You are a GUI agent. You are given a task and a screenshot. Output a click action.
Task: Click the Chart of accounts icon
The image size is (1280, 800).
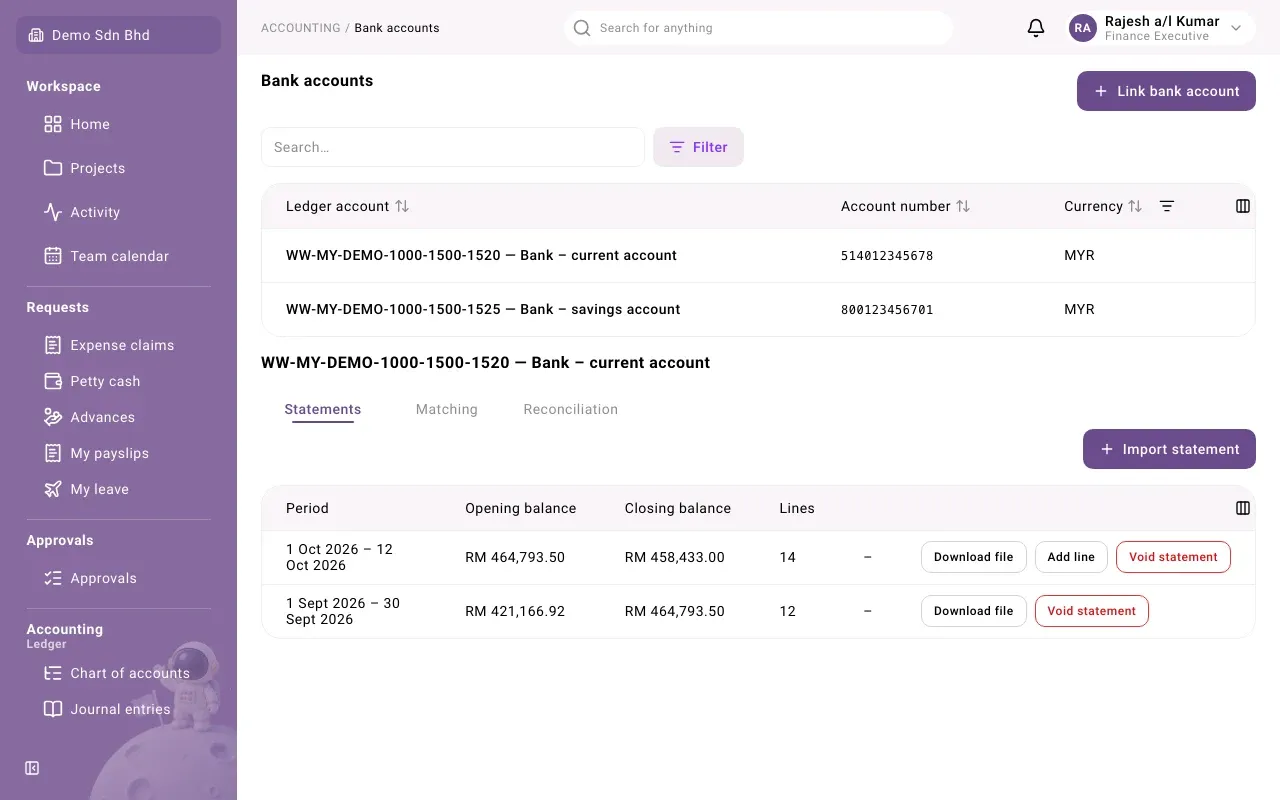pyautogui.click(x=53, y=673)
